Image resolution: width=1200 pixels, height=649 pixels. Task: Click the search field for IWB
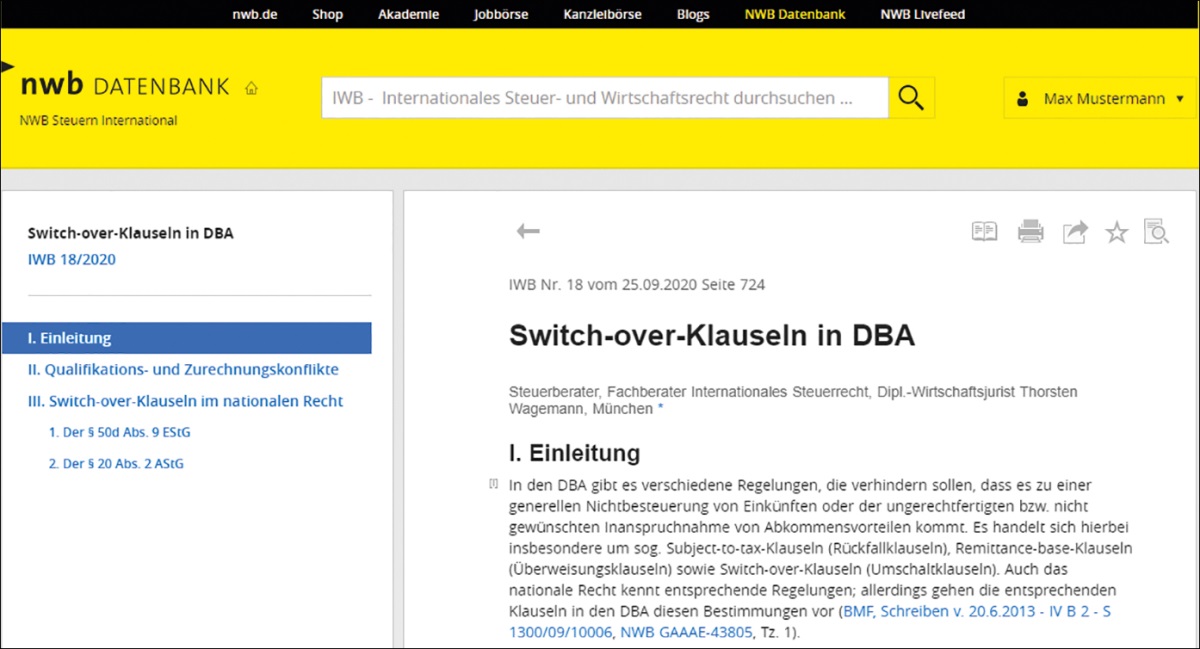point(604,98)
